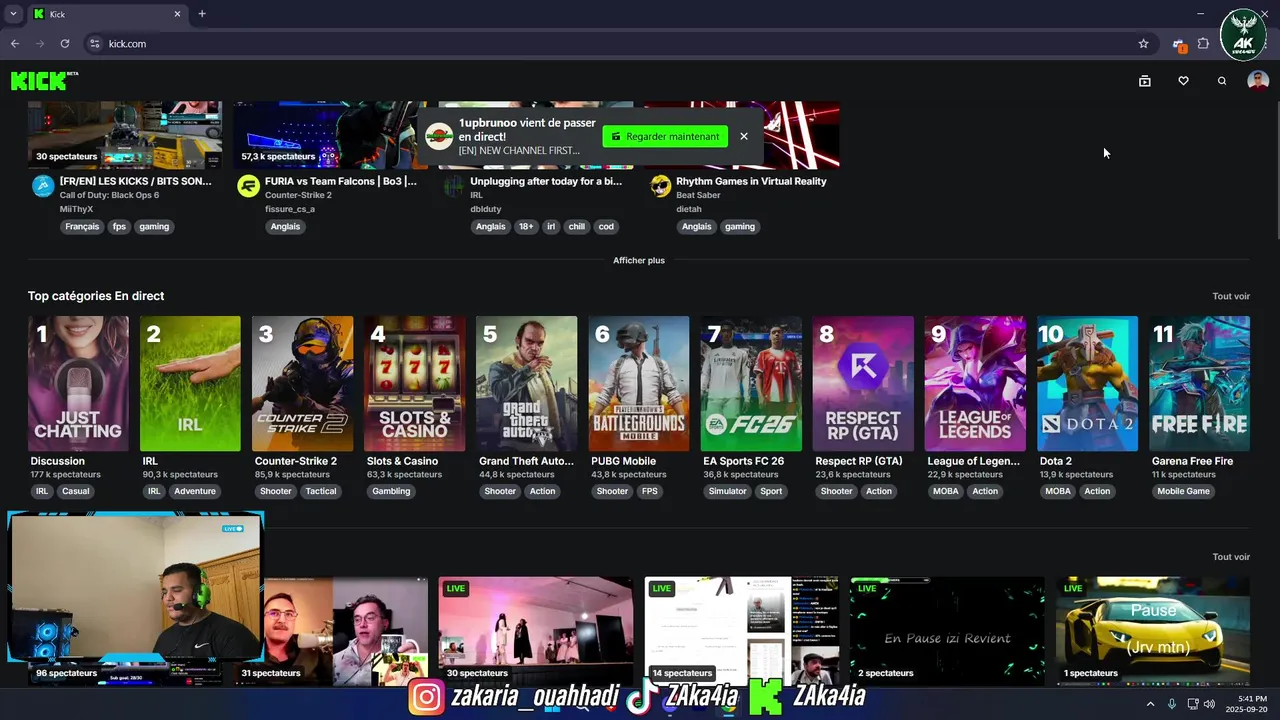This screenshot has height=720, width=1280.
Task: Click the 18+ tag under dblduty stream
Action: pyautogui.click(x=526, y=227)
